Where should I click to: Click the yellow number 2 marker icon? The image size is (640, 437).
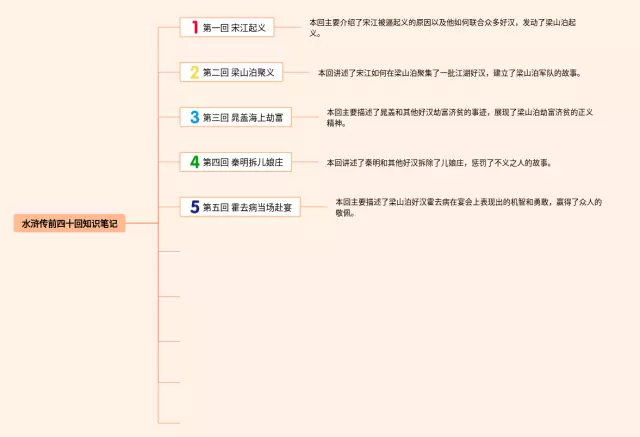click(194, 72)
